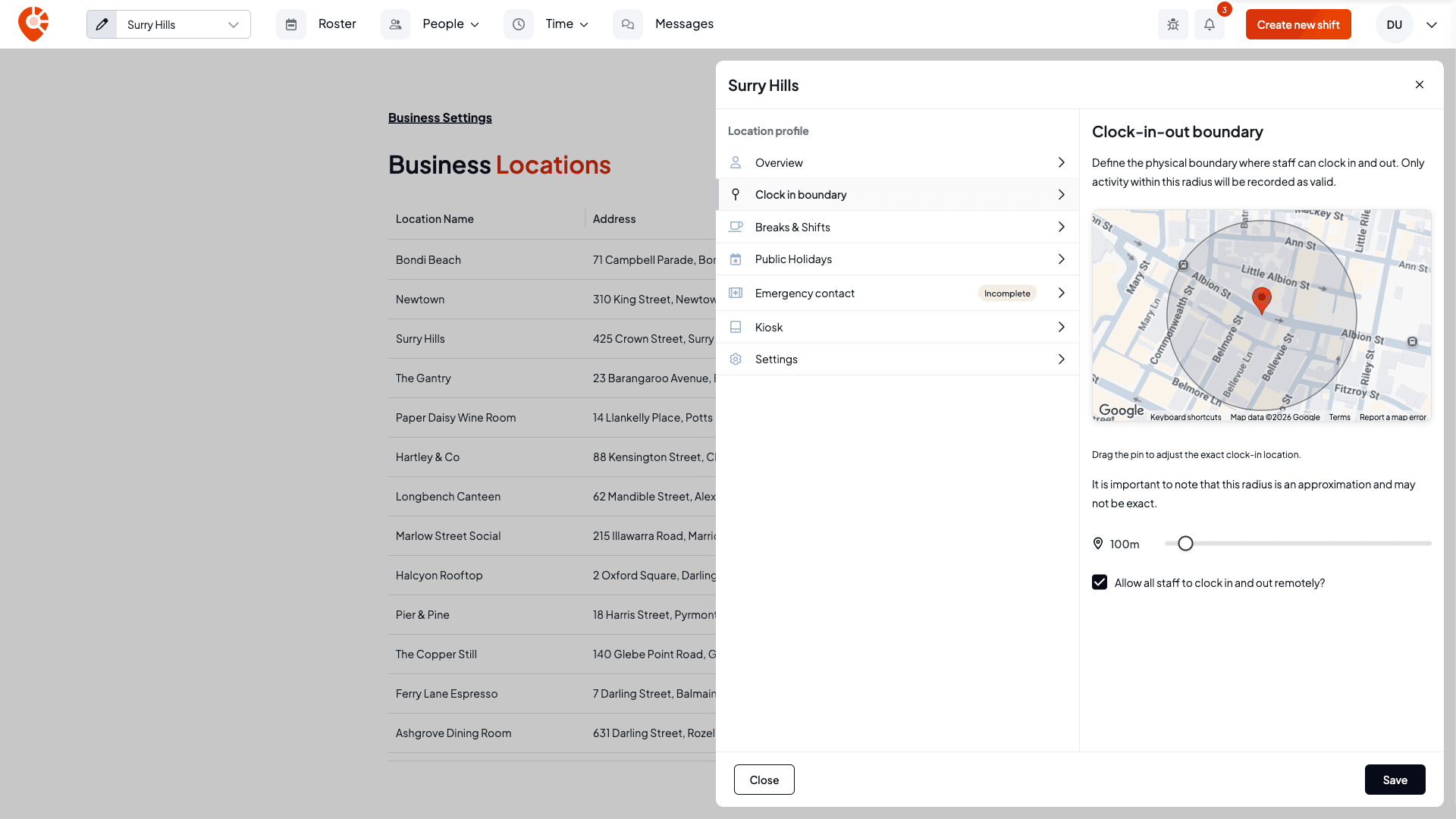Uncheck allow staff to clock in remotely
This screenshot has height=819, width=1456.
pos(1100,582)
